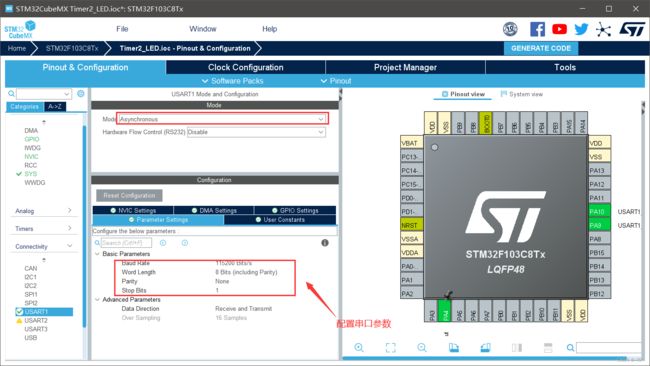Collapse the Connectivity category
This screenshot has width=650, height=366.
pyautogui.click(x=43, y=246)
